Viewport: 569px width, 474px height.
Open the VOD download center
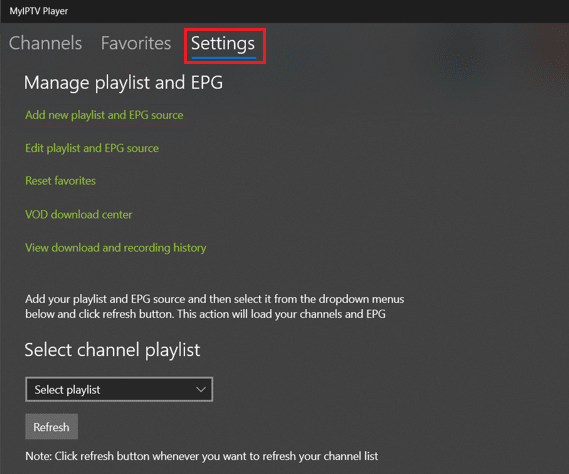(78, 214)
